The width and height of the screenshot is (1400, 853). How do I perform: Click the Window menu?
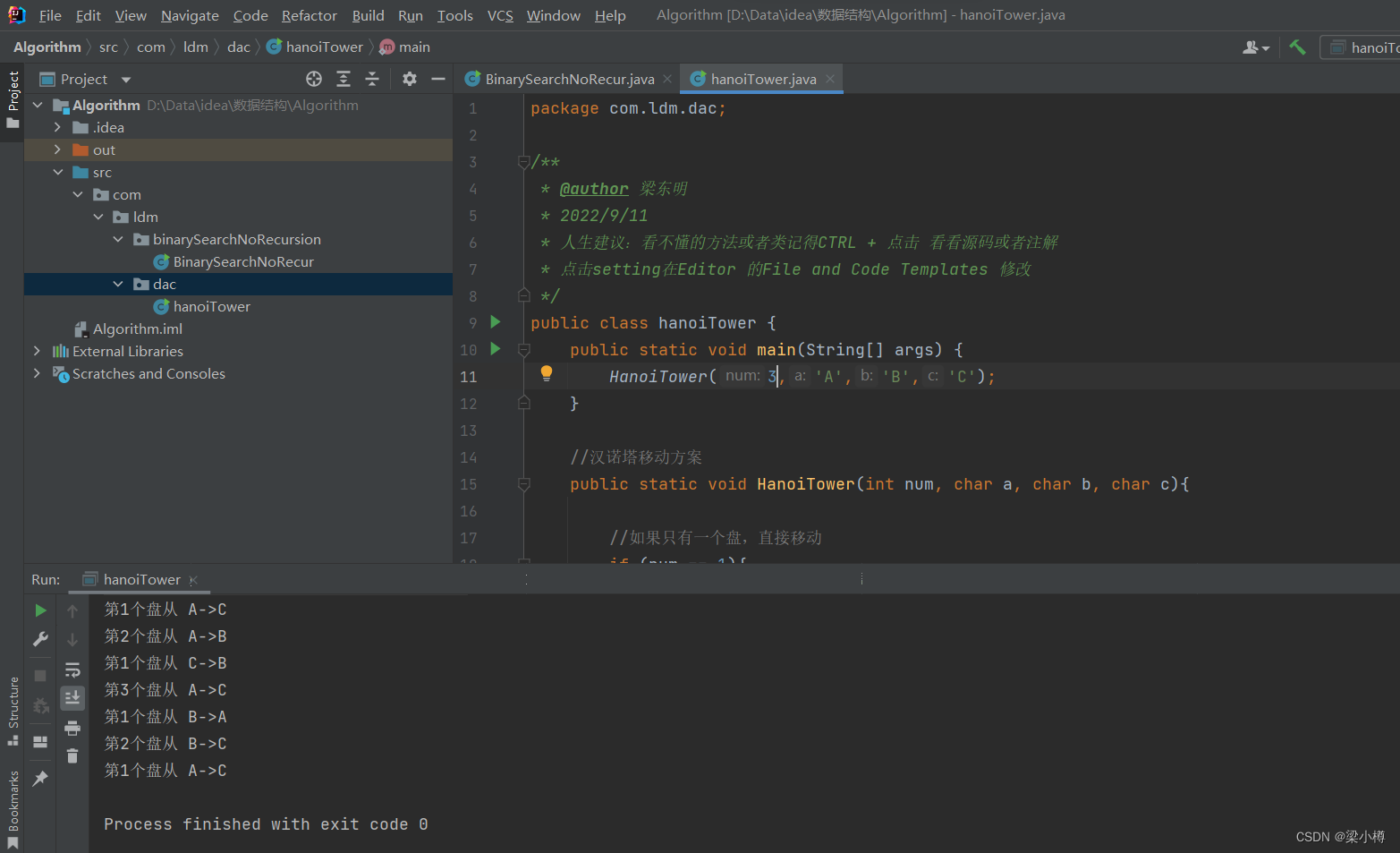point(553,15)
